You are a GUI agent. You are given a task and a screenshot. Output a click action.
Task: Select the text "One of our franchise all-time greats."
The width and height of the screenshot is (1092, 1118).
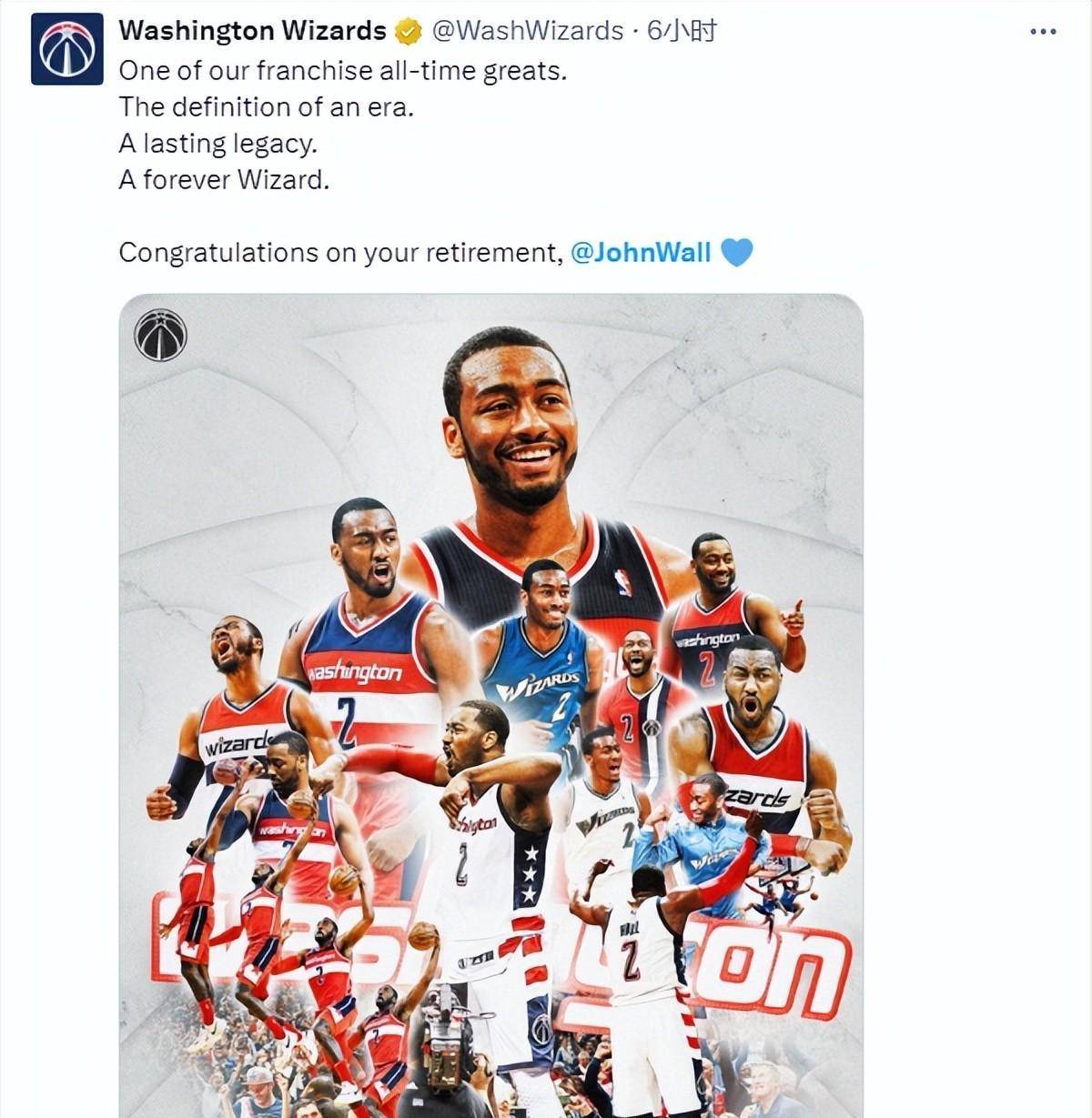coord(343,70)
